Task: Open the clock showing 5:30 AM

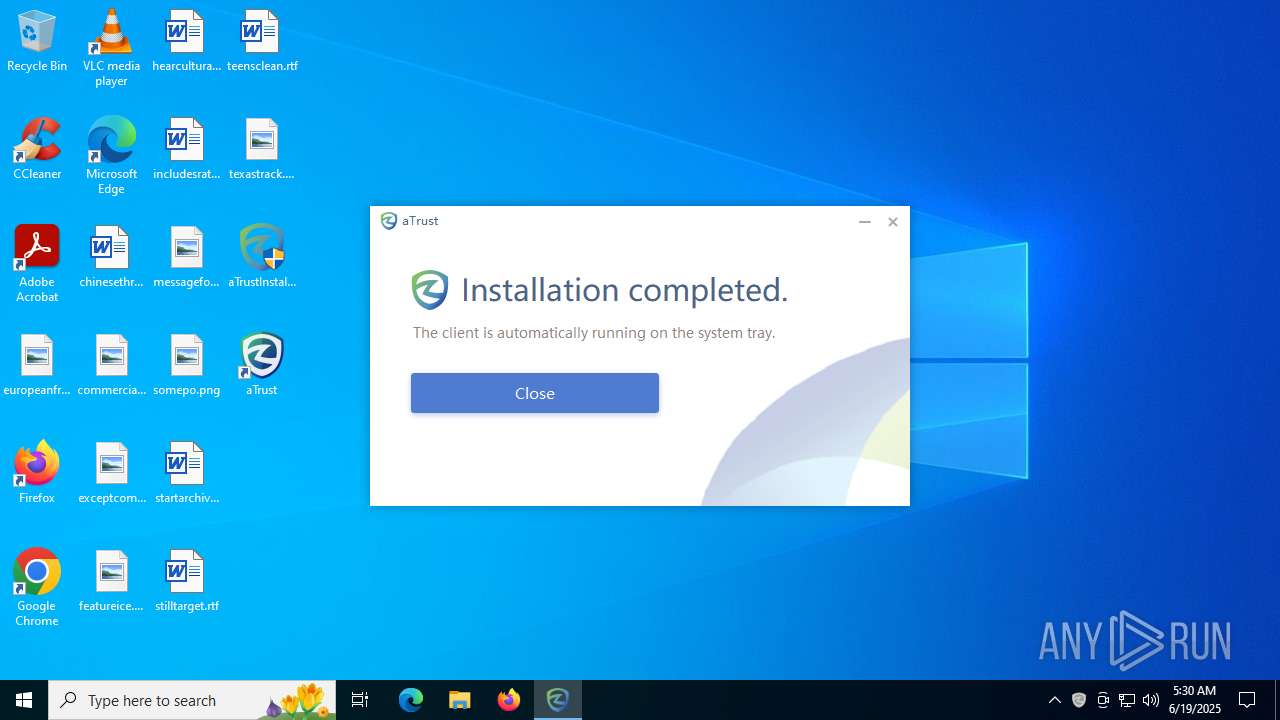Action: (x=1195, y=700)
